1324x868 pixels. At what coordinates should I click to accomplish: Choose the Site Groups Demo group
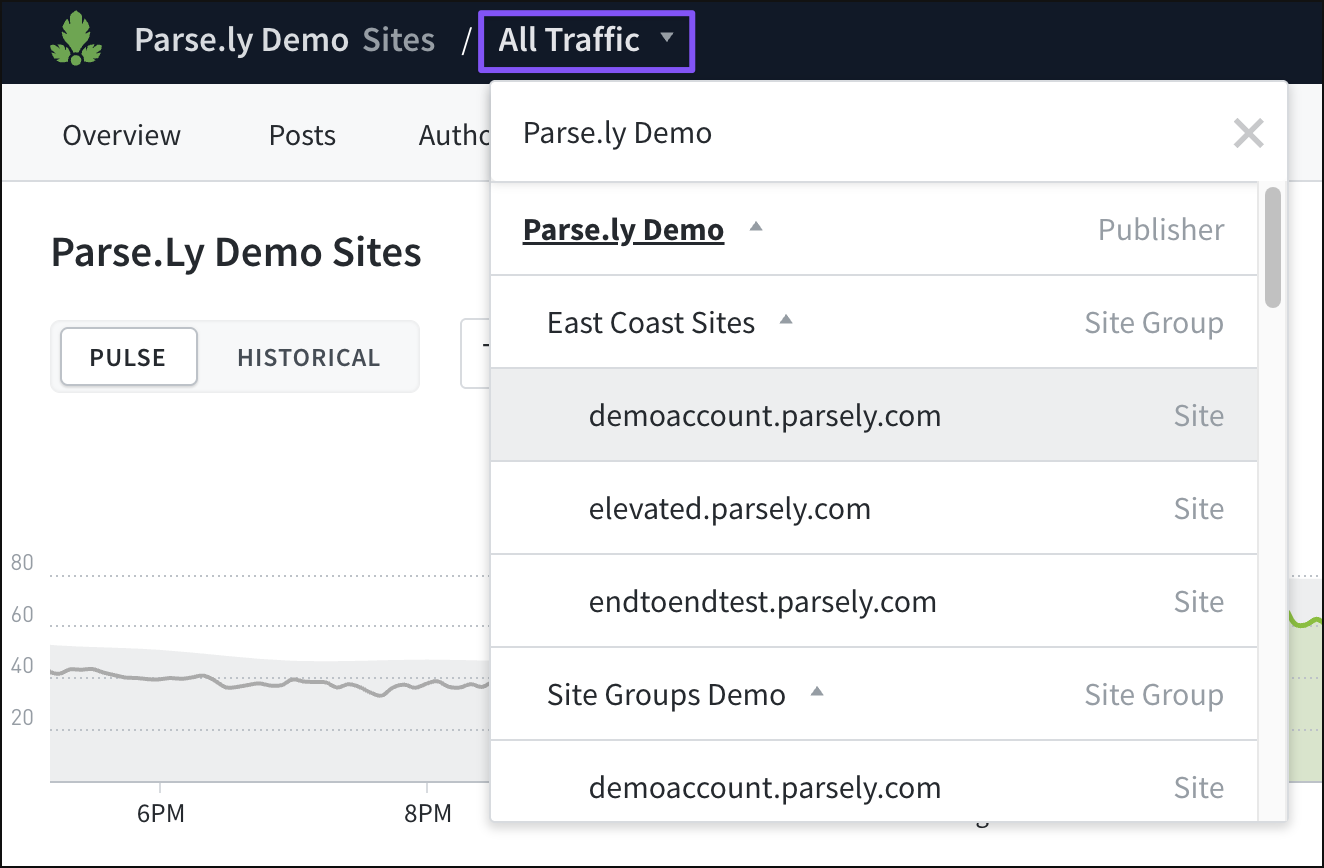click(666, 694)
